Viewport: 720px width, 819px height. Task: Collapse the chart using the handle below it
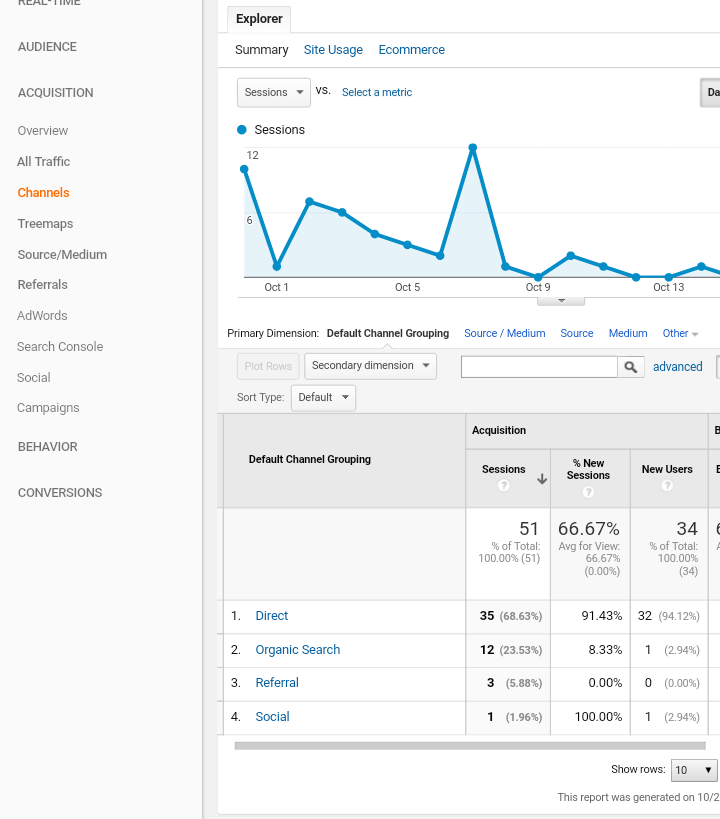tap(561, 300)
